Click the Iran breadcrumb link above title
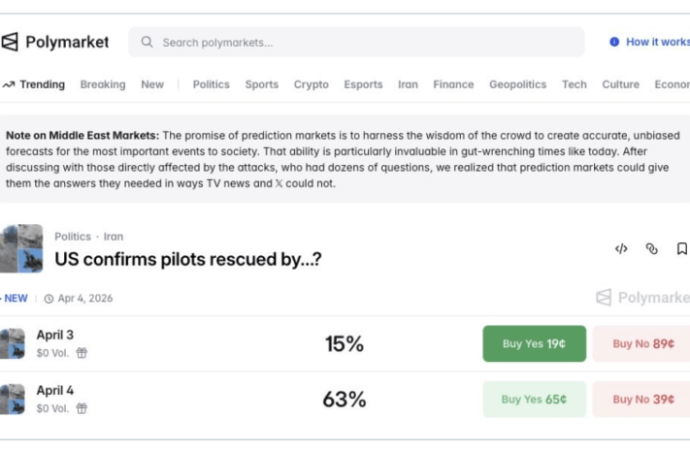 (x=113, y=237)
